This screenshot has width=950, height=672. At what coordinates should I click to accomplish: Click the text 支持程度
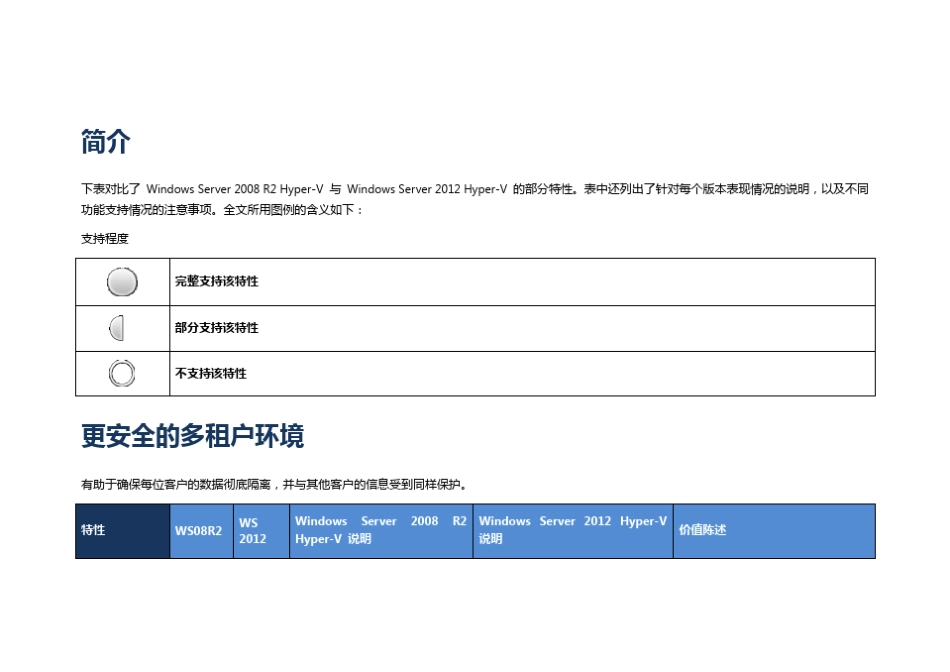[x=105, y=239]
